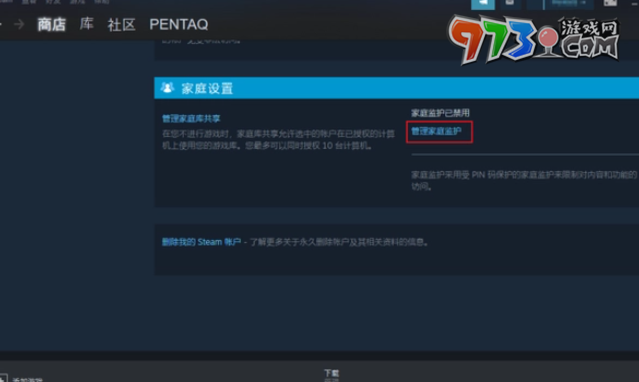
Task: Open the 管理家庭监护 link
Action: (436, 131)
